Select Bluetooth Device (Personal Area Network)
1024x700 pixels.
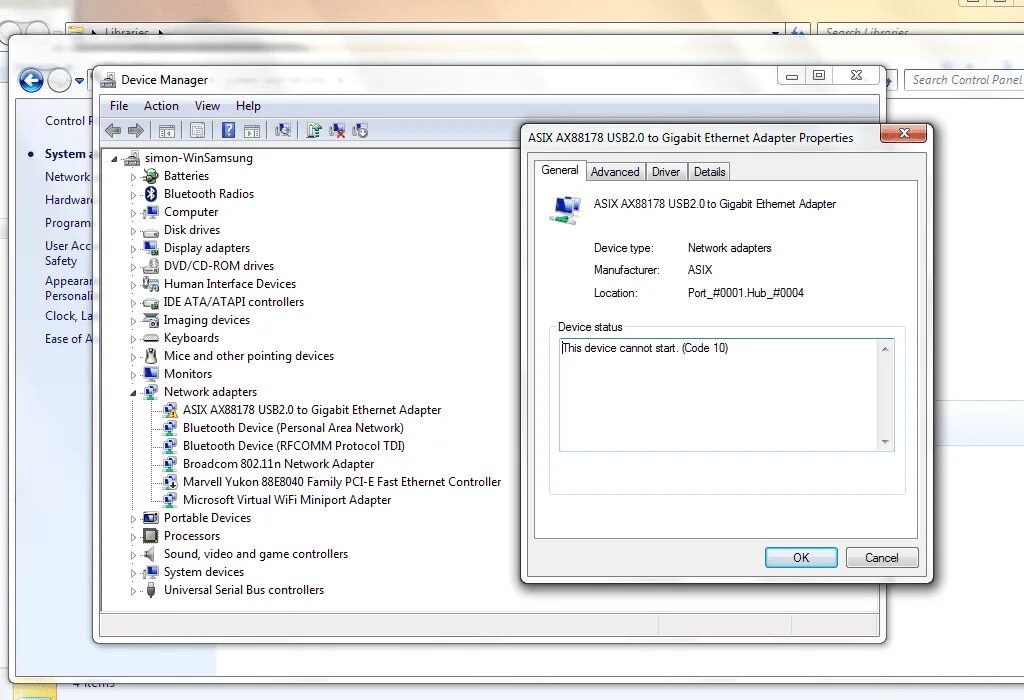coord(293,428)
